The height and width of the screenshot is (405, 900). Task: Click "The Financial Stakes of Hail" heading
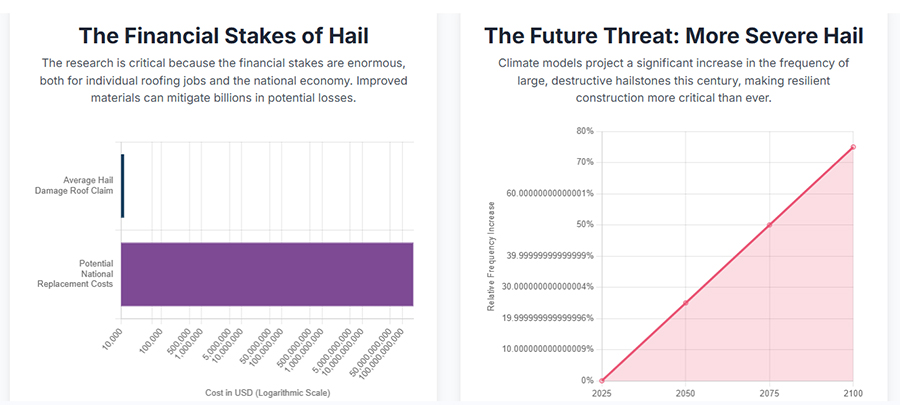(x=223, y=36)
